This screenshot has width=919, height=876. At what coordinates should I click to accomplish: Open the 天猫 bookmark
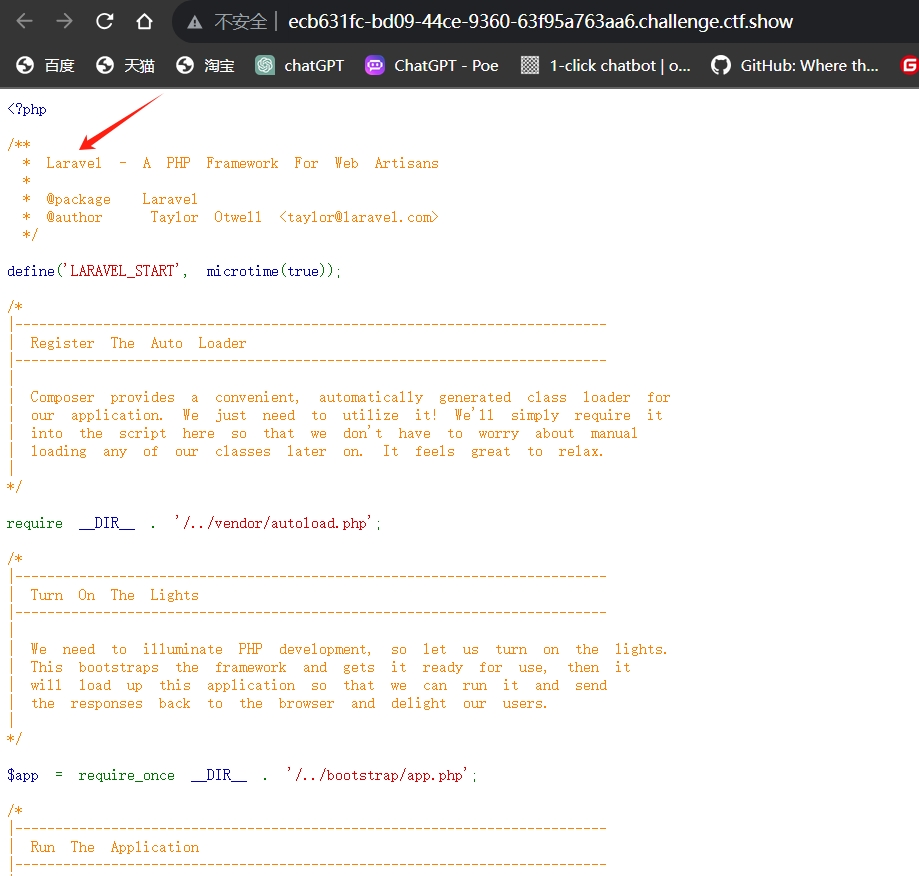pos(125,65)
